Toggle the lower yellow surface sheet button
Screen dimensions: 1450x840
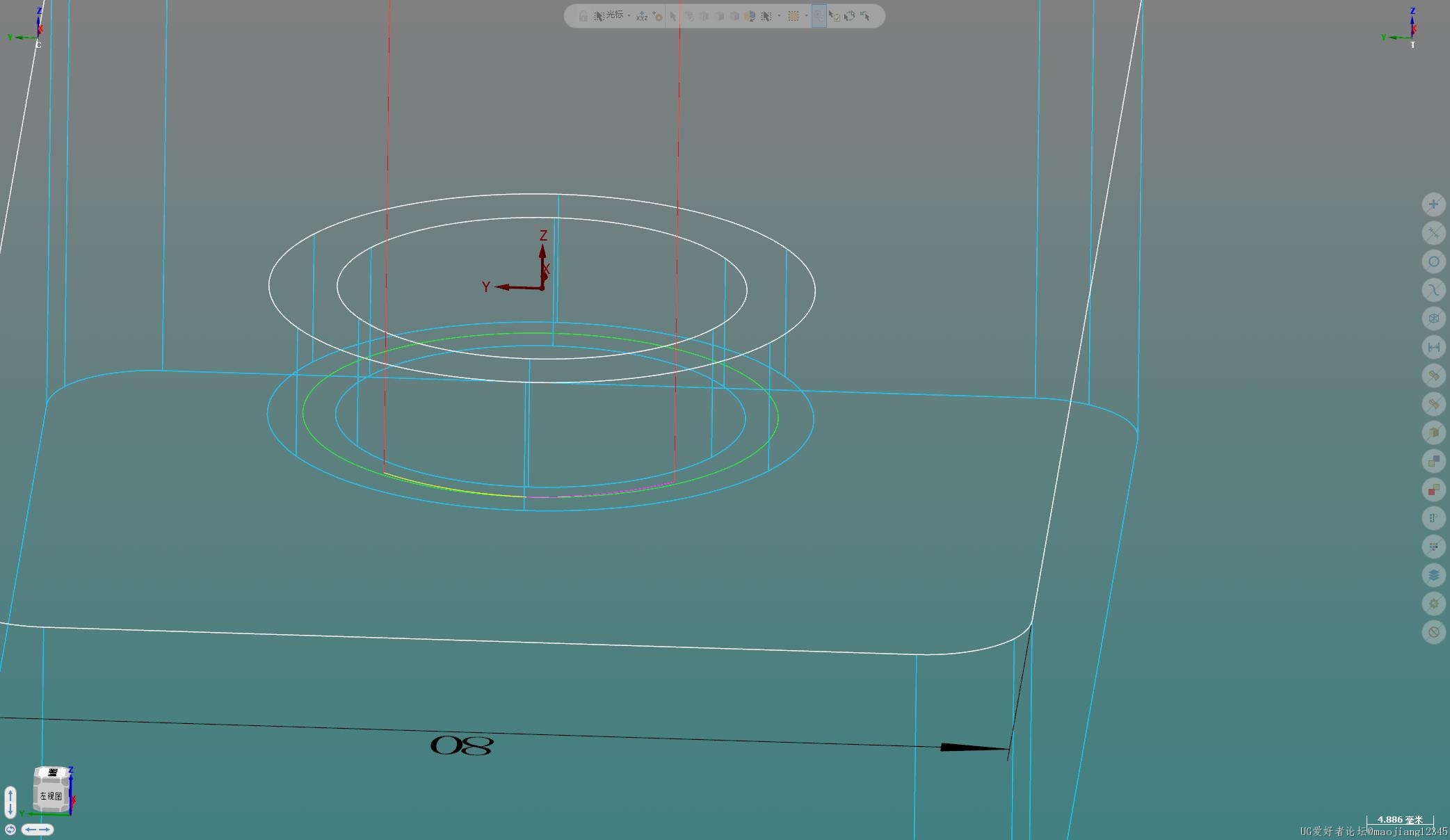[x=1433, y=404]
